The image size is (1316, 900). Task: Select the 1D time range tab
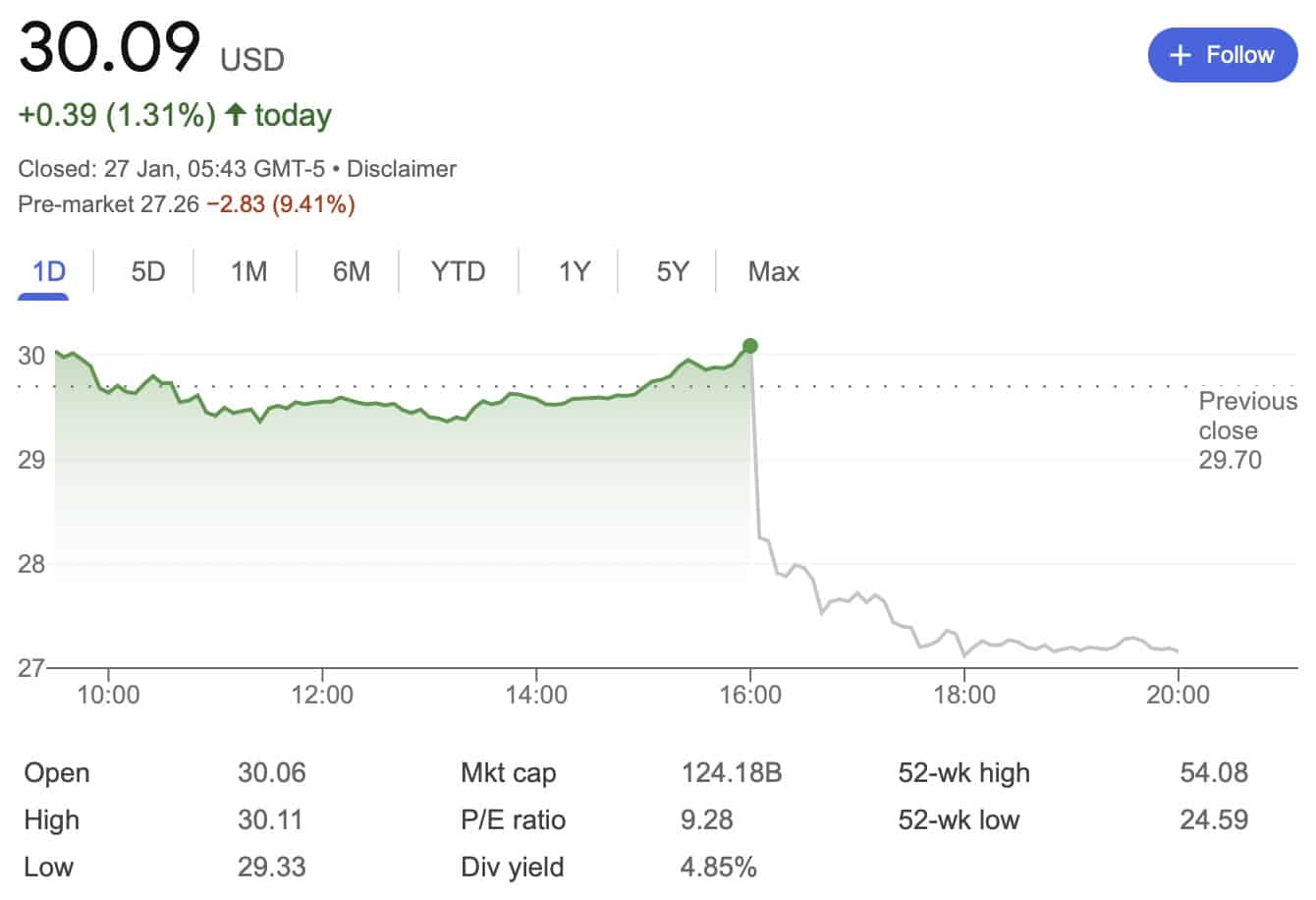pyautogui.click(x=49, y=271)
